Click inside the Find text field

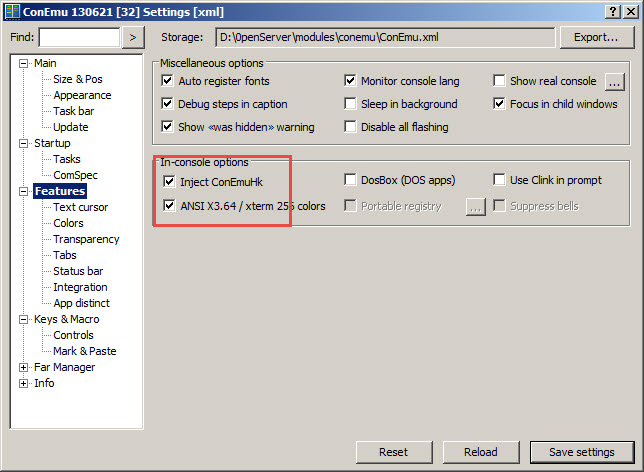78,38
